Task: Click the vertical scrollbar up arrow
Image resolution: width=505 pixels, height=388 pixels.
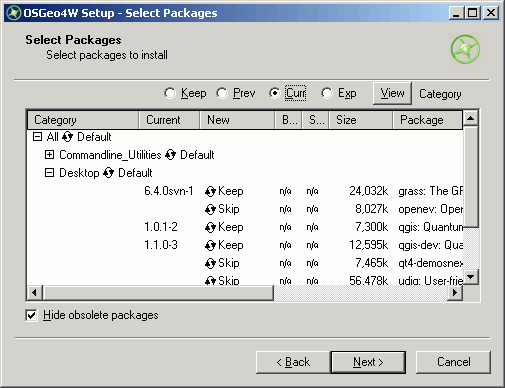Action: (471, 118)
